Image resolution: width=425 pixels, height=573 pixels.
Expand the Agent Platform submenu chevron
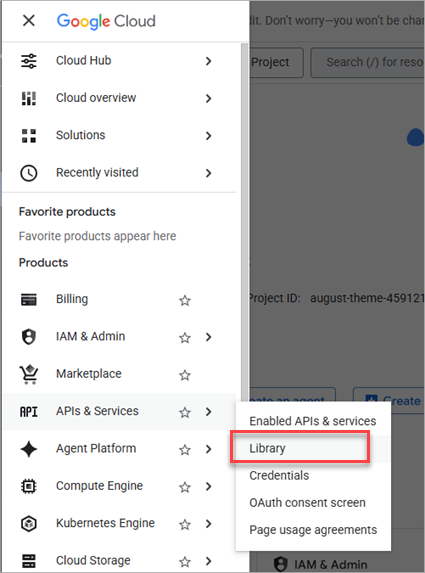pos(208,449)
